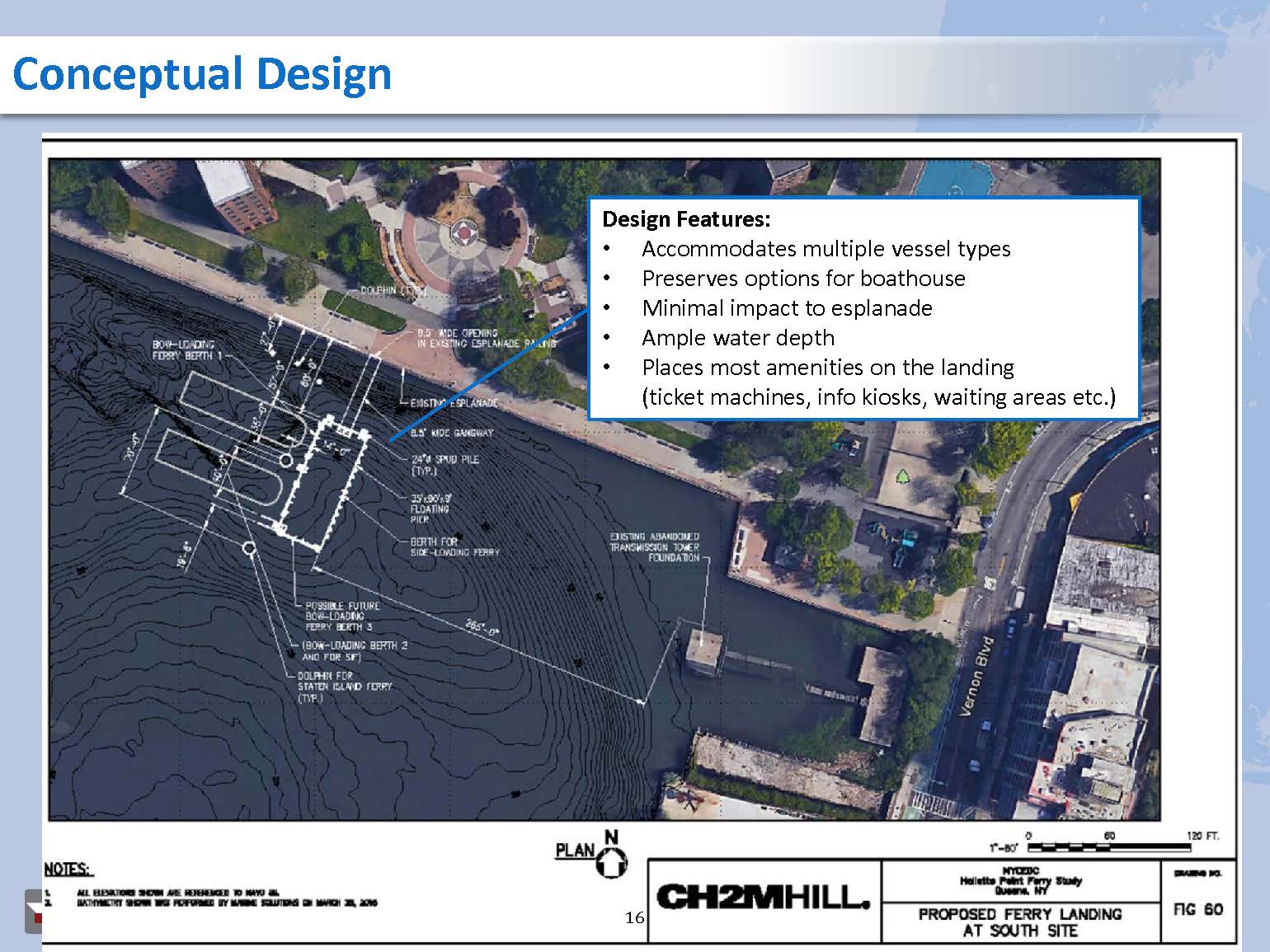Click the 'Existing Esplanade' drawing label
This screenshot has height=952, width=1270.
coord(454,403)
